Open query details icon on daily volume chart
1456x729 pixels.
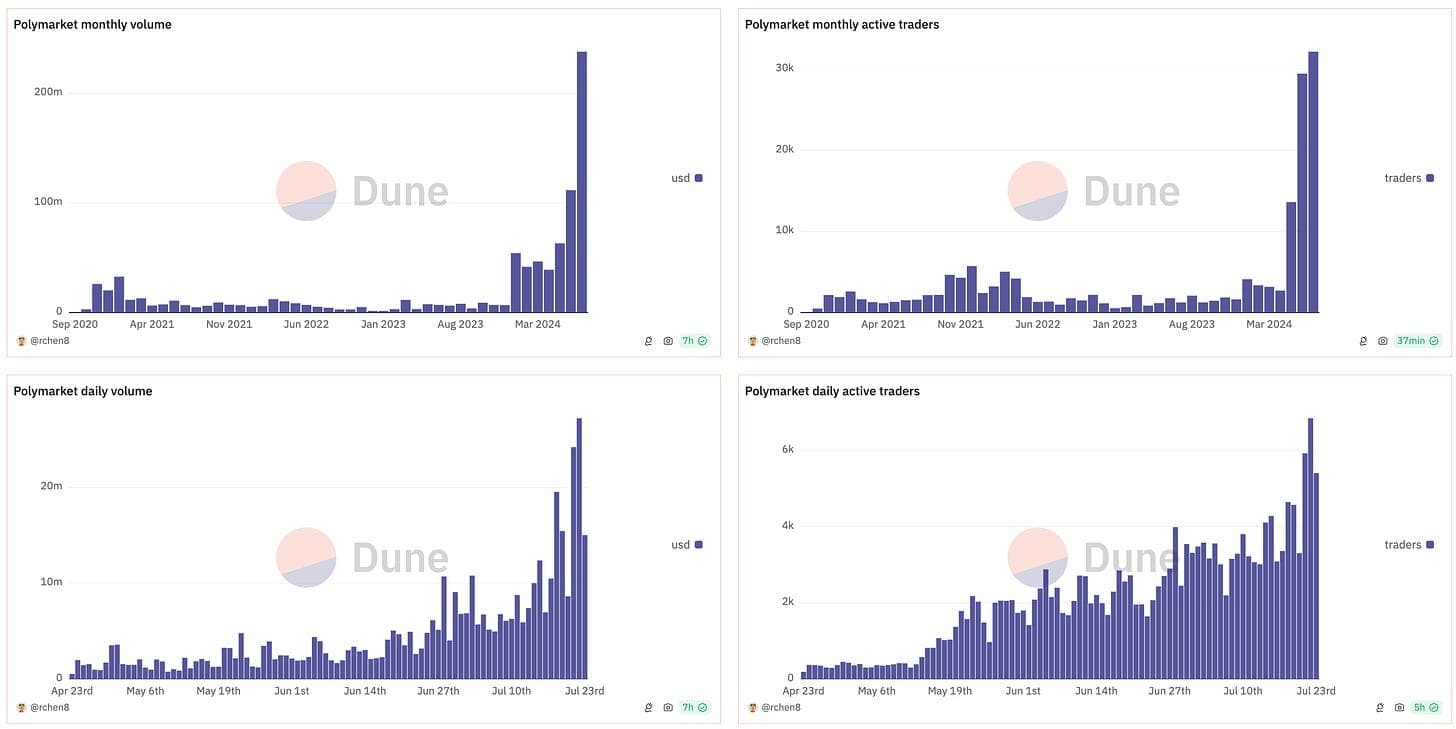click(x=649, y=707)
